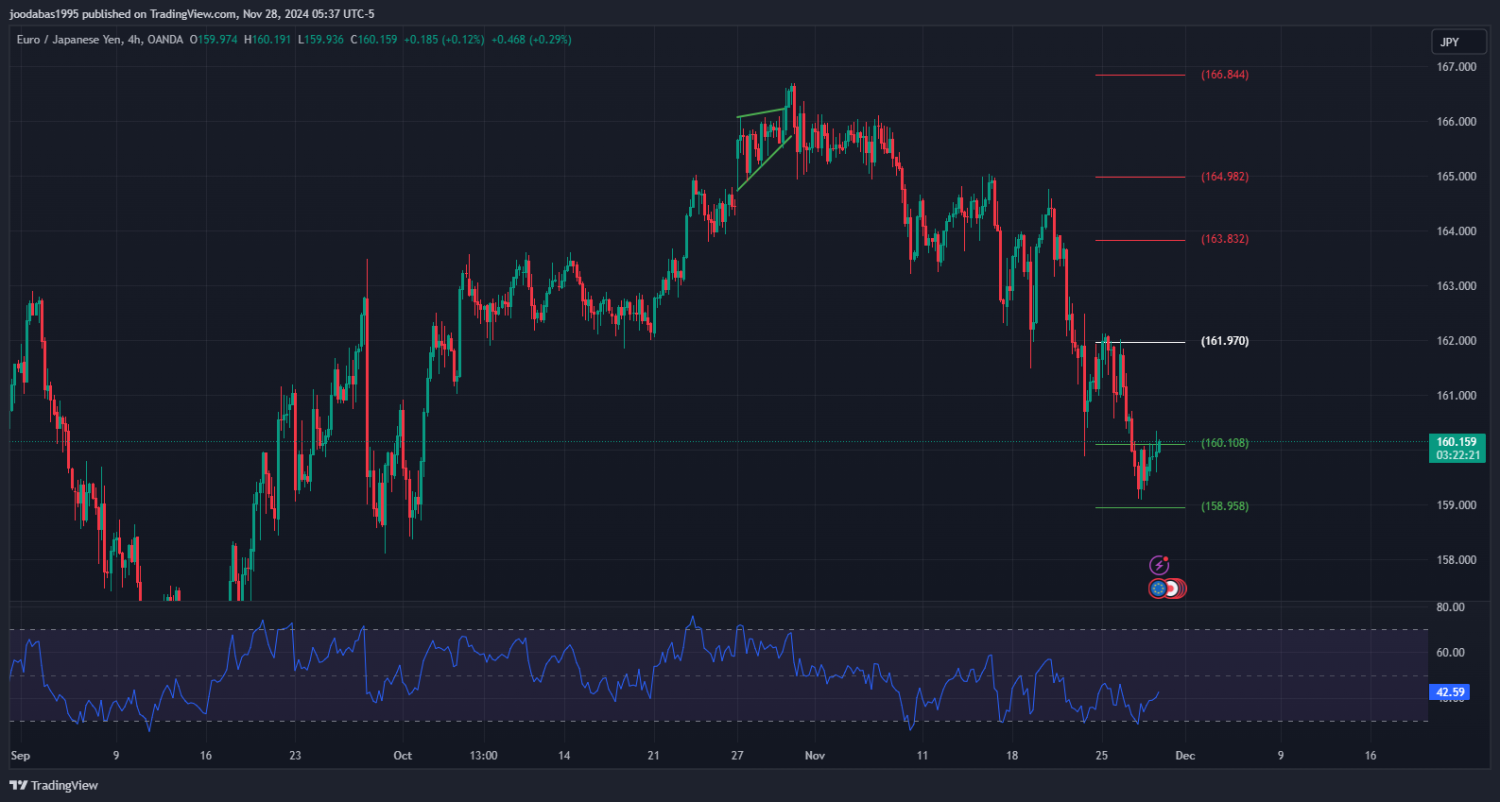Click the purple lightning bolt news icon

[1159, 565]
